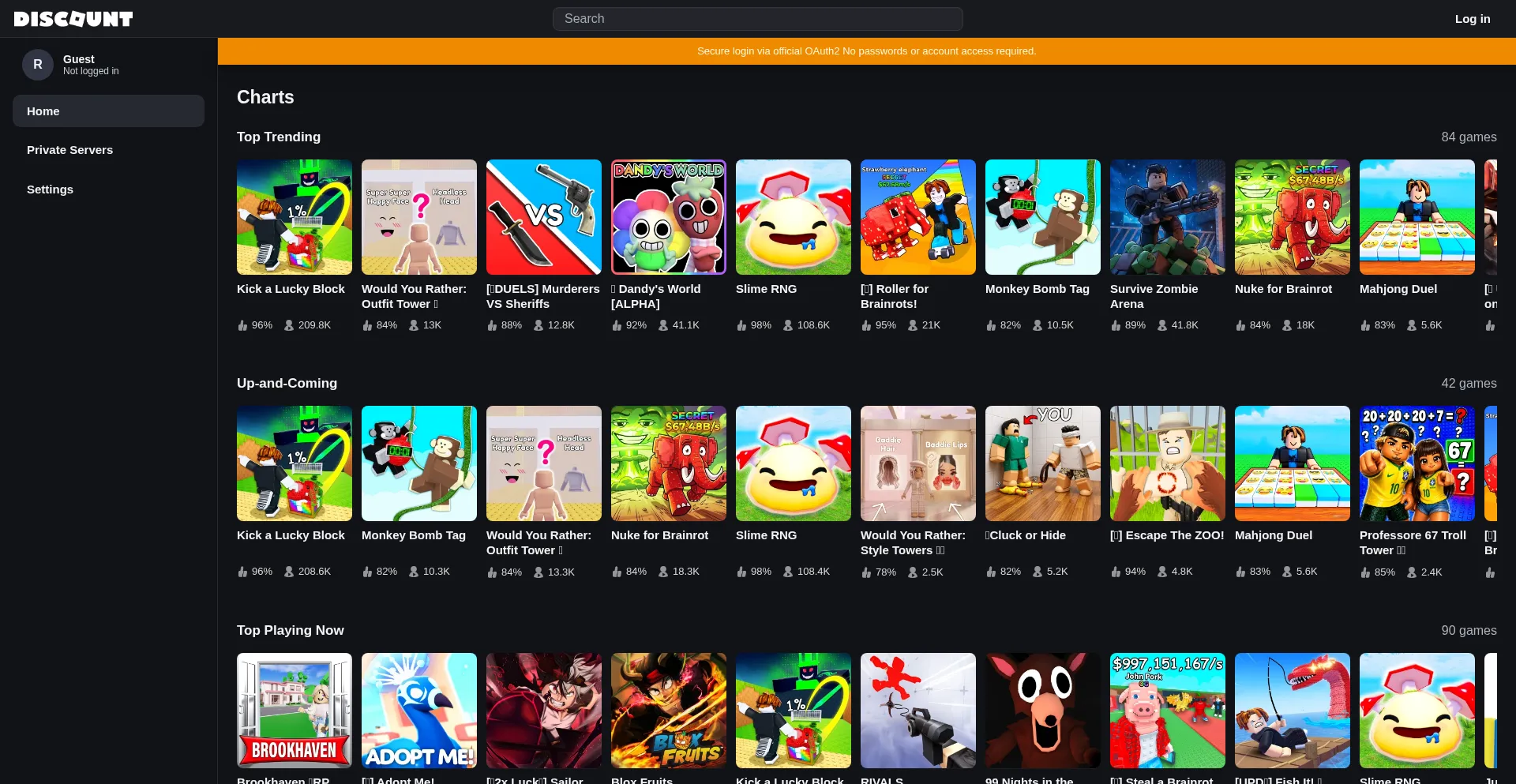This screenshot has height=784, width=1516.
Task: Click the Top Trending section heading
Action: tap(279, 137)
